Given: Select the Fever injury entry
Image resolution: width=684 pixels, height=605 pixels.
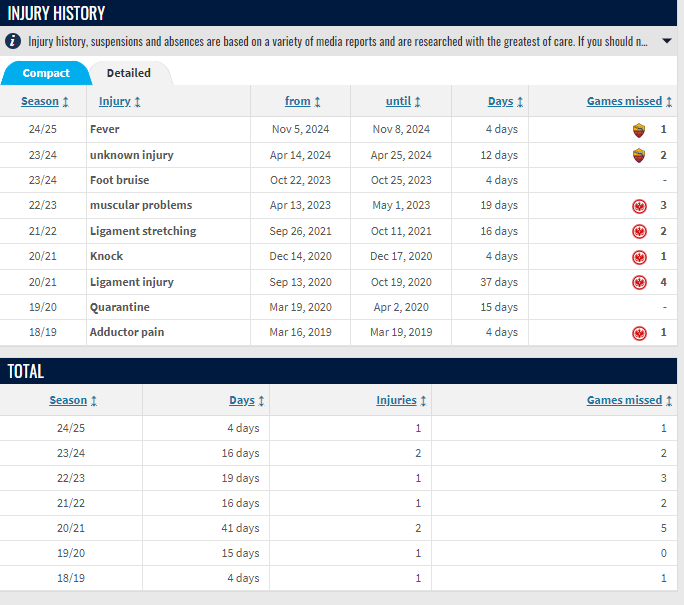Looking at the screenshot, I should click(104, 129).
